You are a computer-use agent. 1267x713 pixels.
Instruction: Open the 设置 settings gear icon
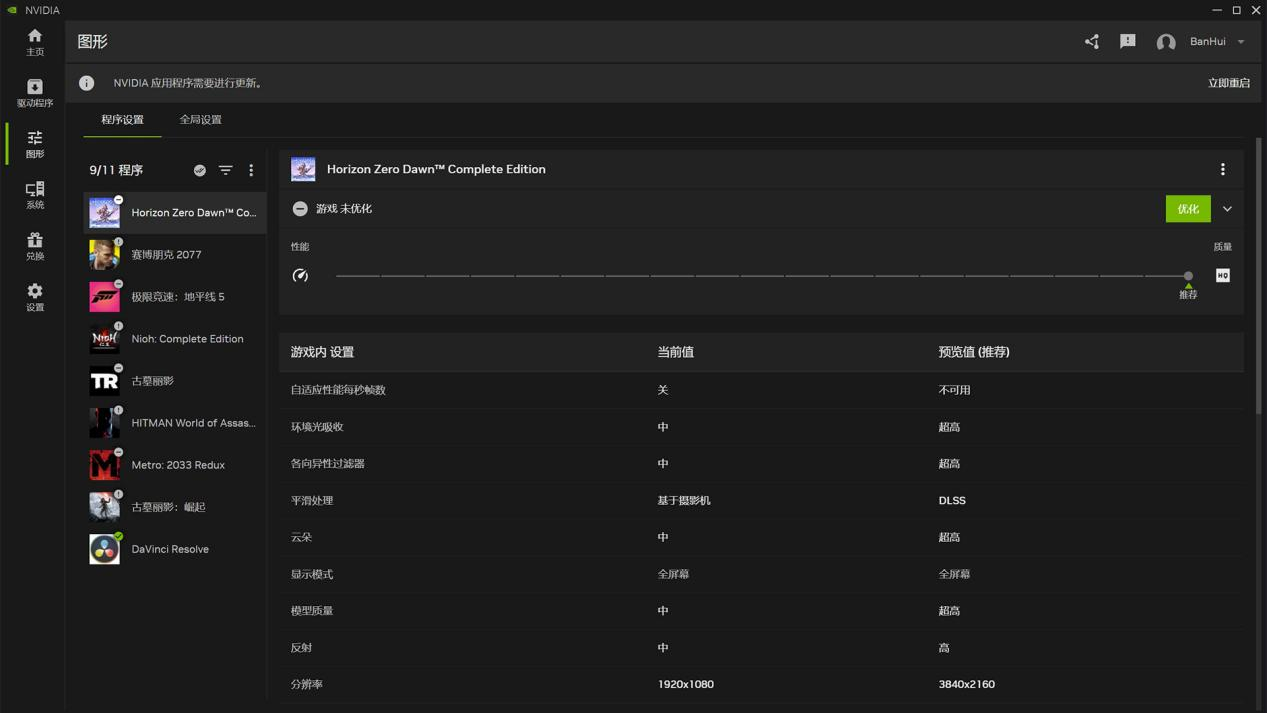pyautogui.click(x=35, y=297)
